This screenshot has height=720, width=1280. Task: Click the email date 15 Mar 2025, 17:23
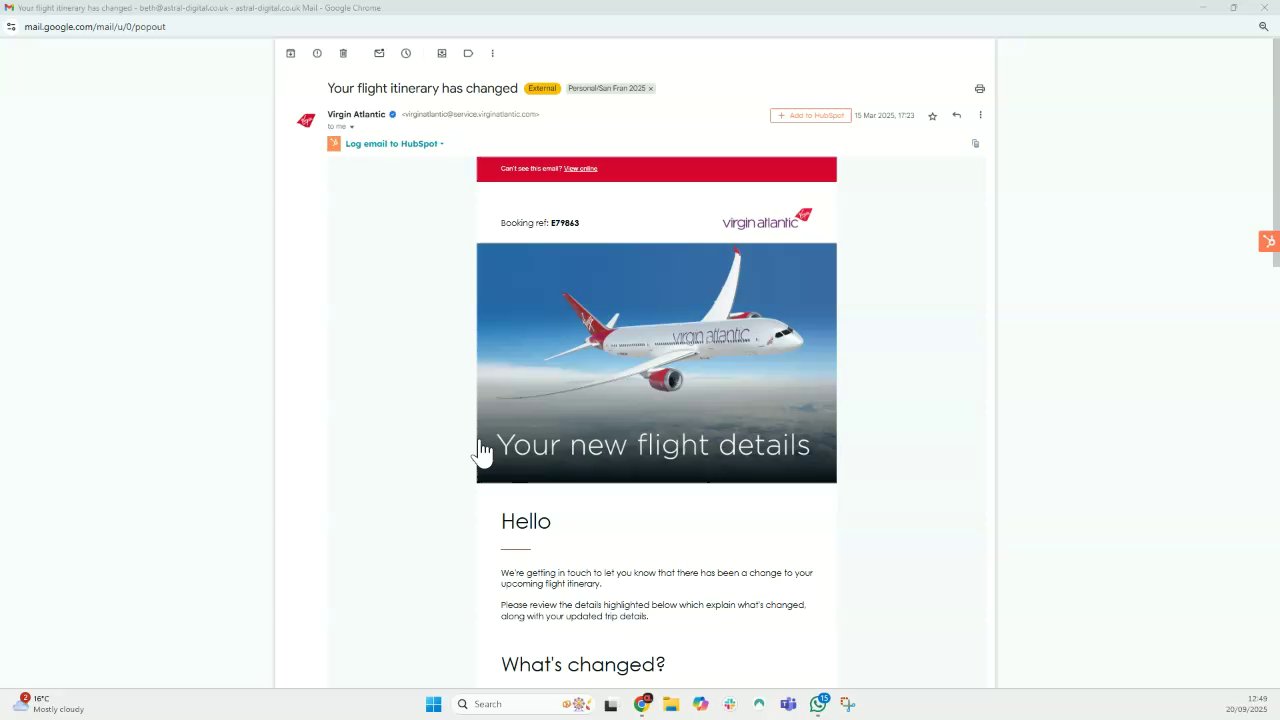(x=884, y=116)
